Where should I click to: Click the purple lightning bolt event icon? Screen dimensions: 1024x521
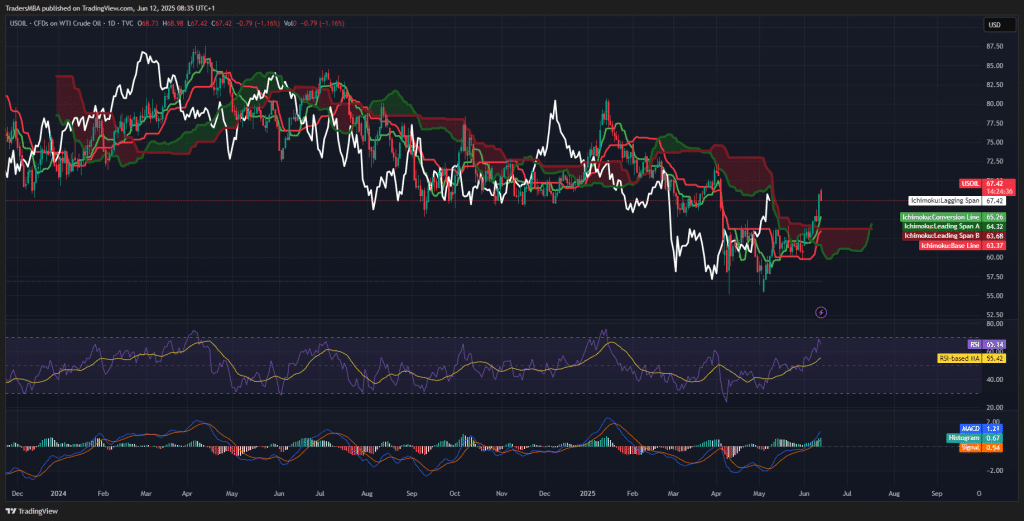point(821,312)
